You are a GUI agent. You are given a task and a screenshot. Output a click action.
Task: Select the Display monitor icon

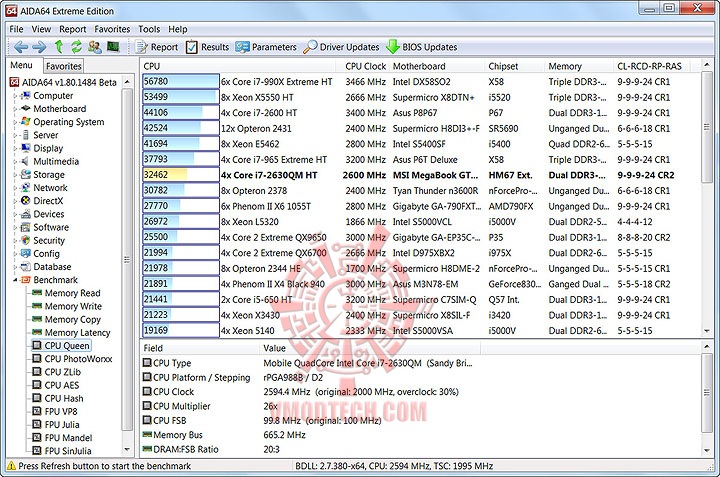26,148
